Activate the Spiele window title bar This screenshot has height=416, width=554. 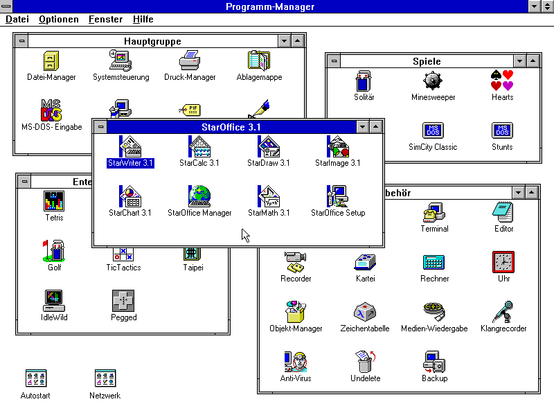427,61
